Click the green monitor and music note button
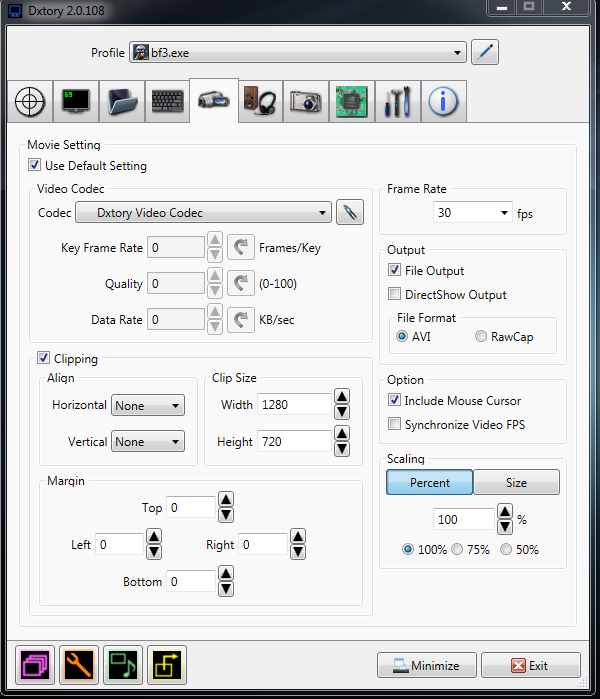Viewport: 600px width, 699px height. click(x=123, y=665)
